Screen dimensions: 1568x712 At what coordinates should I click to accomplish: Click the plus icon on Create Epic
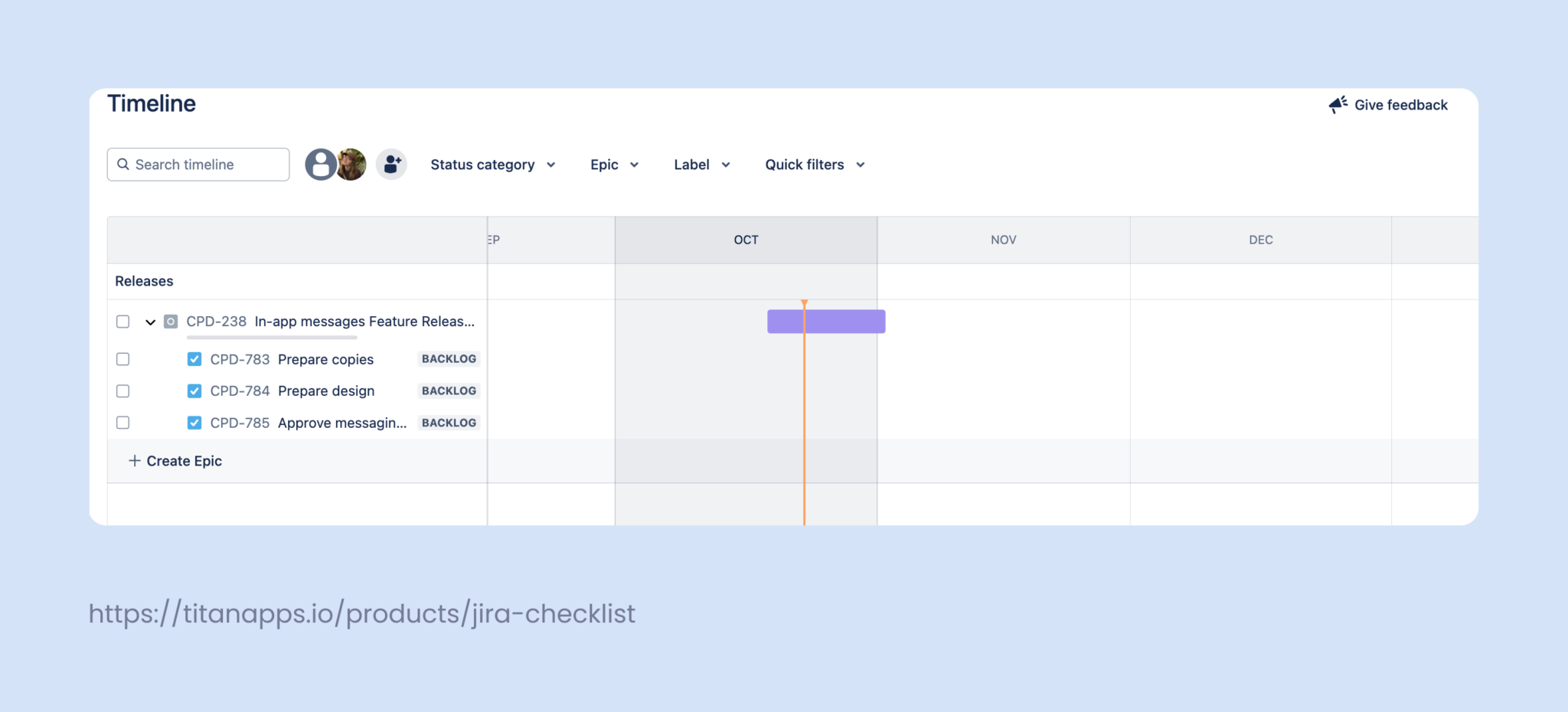click(x=133, y=460)
